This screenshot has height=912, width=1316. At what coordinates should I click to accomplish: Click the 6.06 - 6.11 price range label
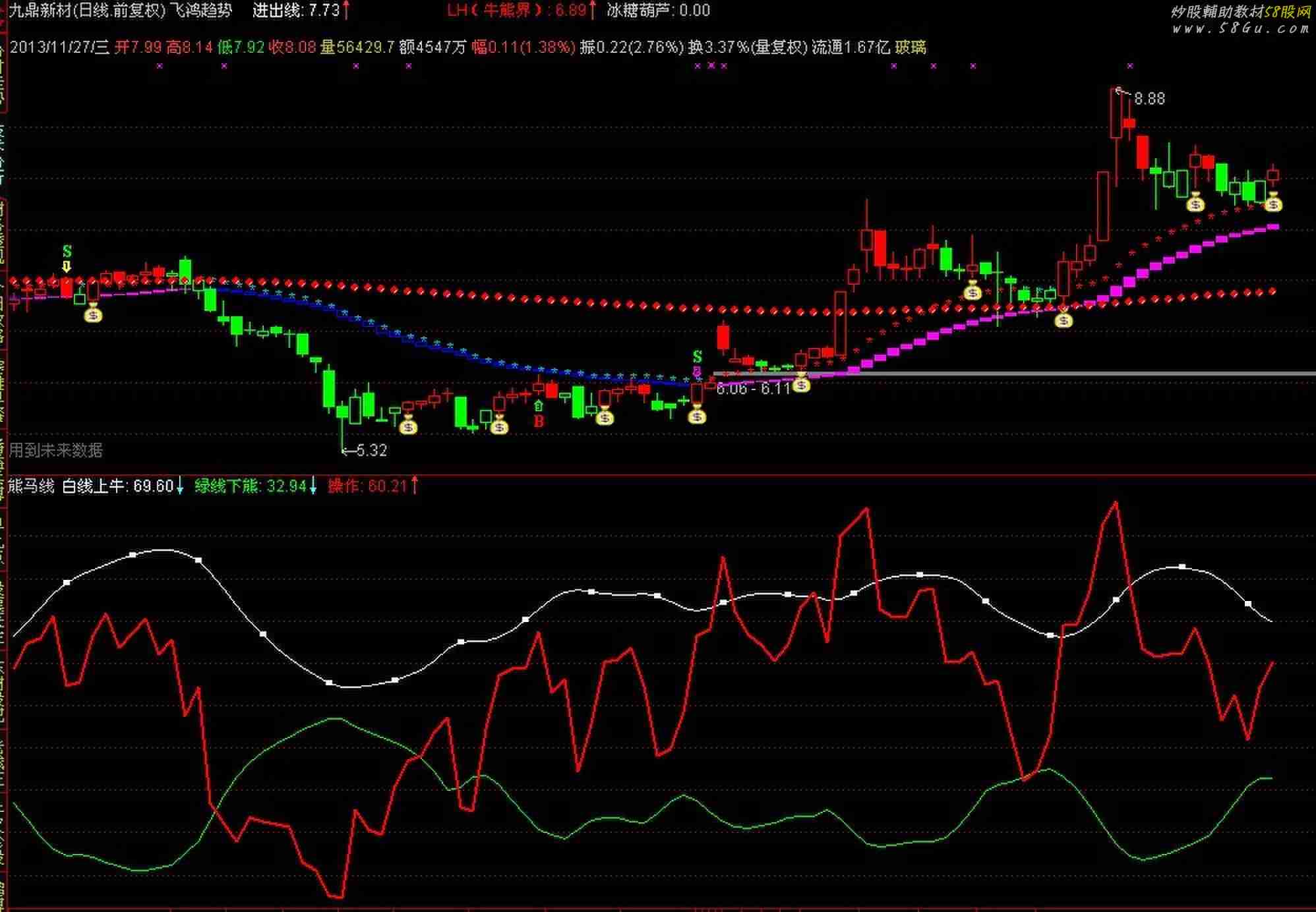(x=752, y=389)
